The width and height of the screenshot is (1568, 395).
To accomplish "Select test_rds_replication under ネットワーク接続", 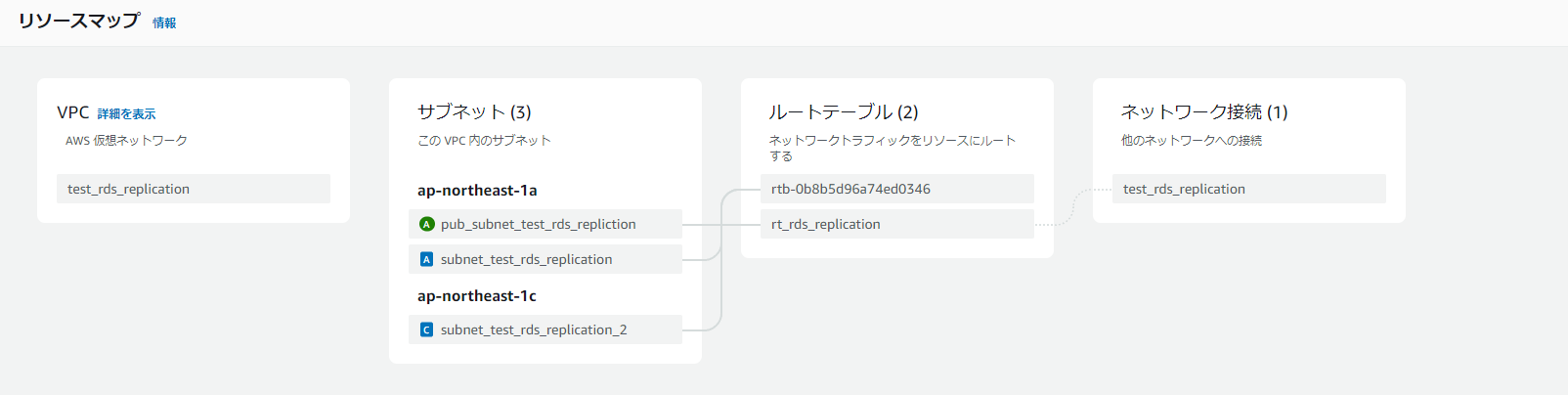I will pyautogui.click(x=1184, y=189).
